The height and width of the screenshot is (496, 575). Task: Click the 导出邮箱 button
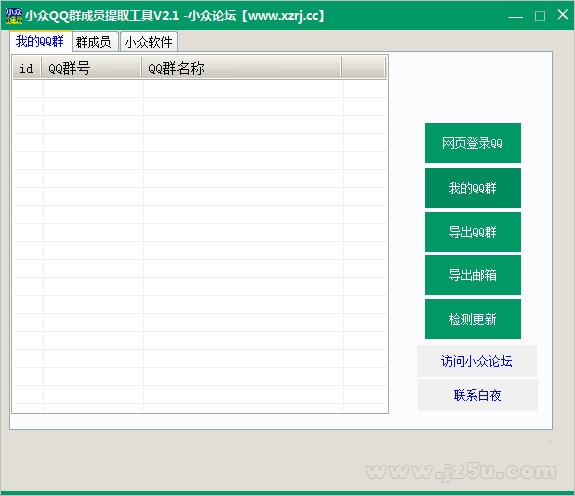473,275
